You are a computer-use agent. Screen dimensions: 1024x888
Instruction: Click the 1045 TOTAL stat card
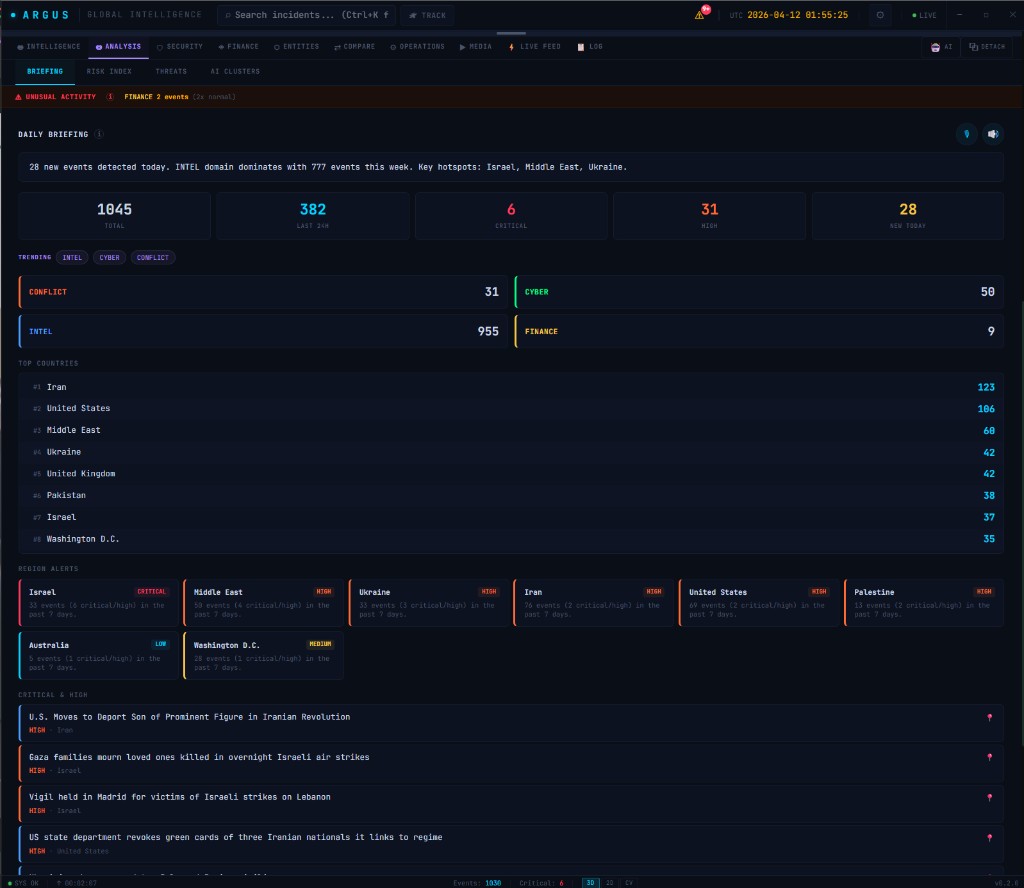114,216
